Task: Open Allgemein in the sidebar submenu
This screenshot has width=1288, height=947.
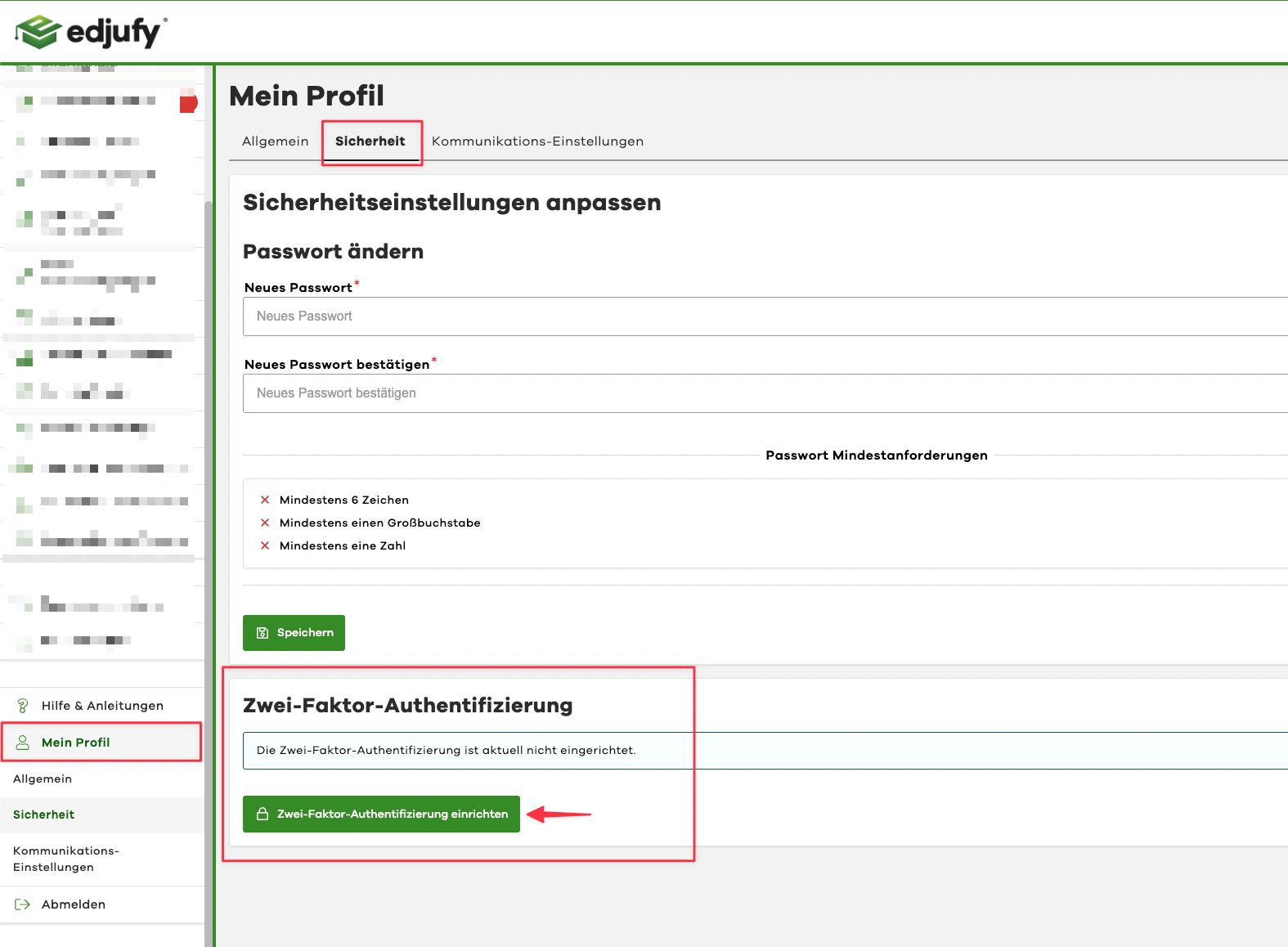Action: point(43,779)
